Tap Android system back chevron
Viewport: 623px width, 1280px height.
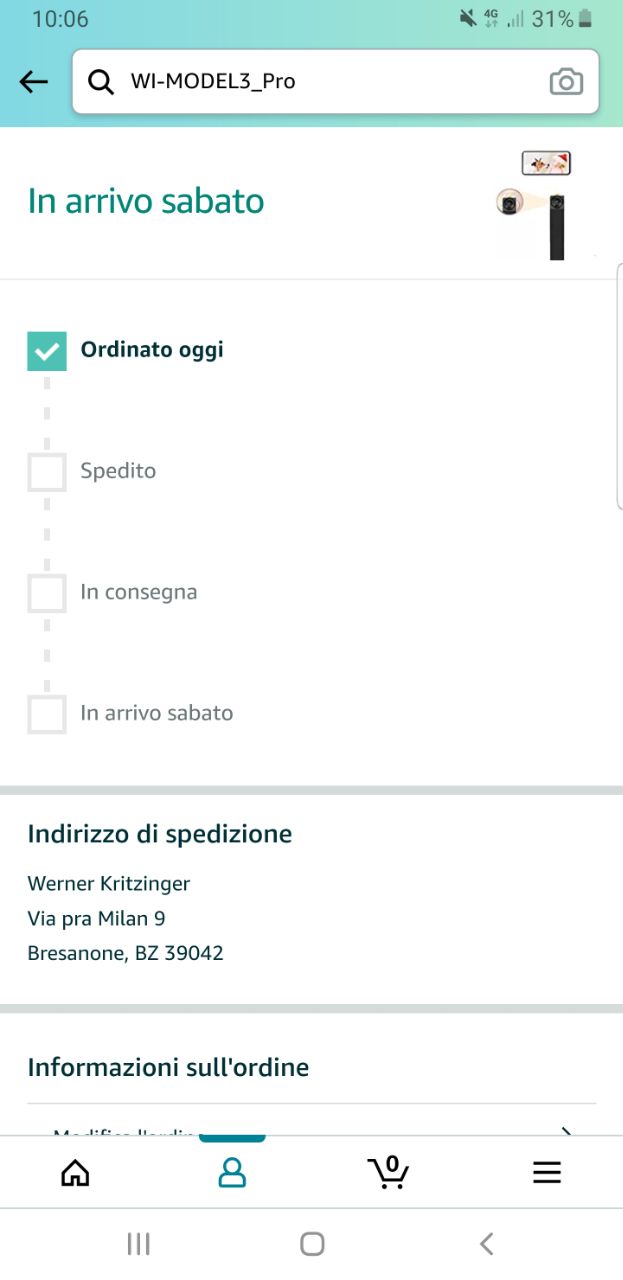pyautogui.click(x=487, y=1243)
